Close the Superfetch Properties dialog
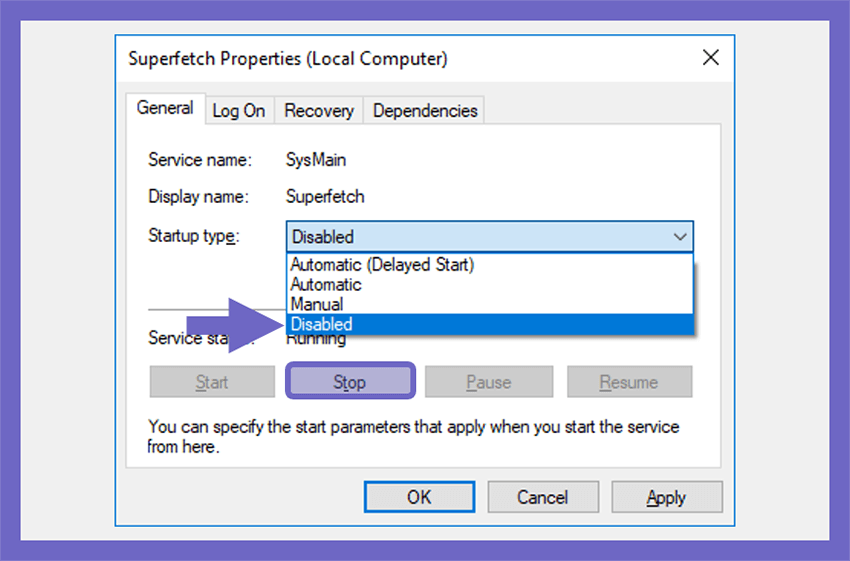Screen dimensions: 850x561 click(x=711, y=57)
